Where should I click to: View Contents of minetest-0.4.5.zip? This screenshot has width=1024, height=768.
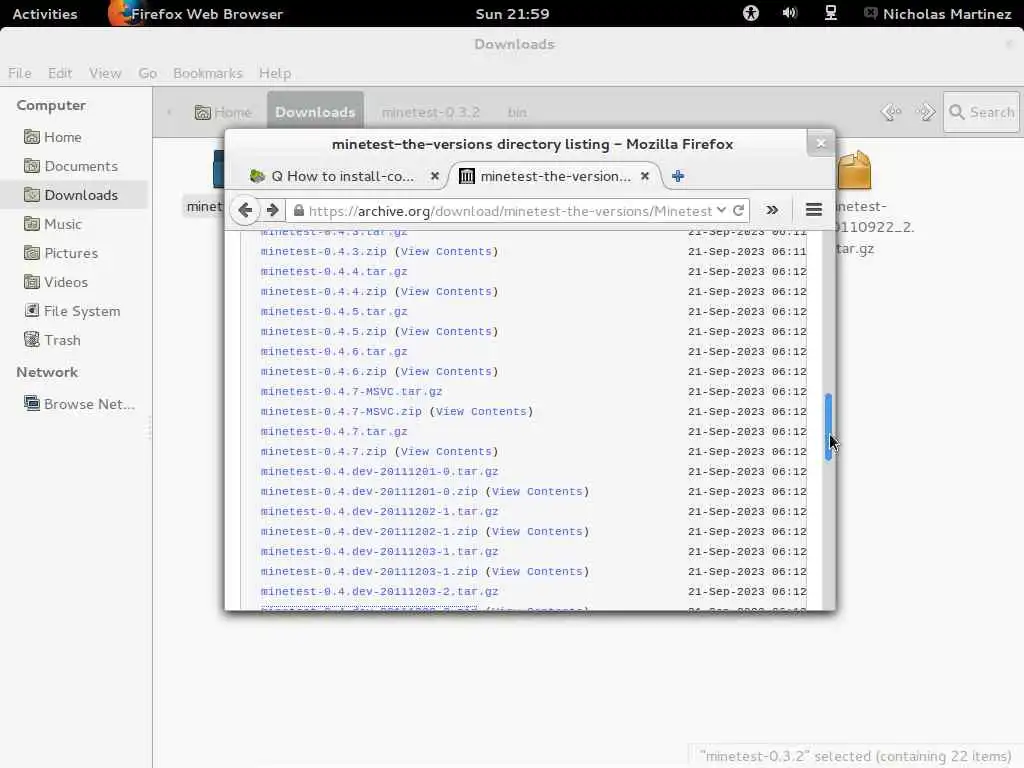coord(446,332)
